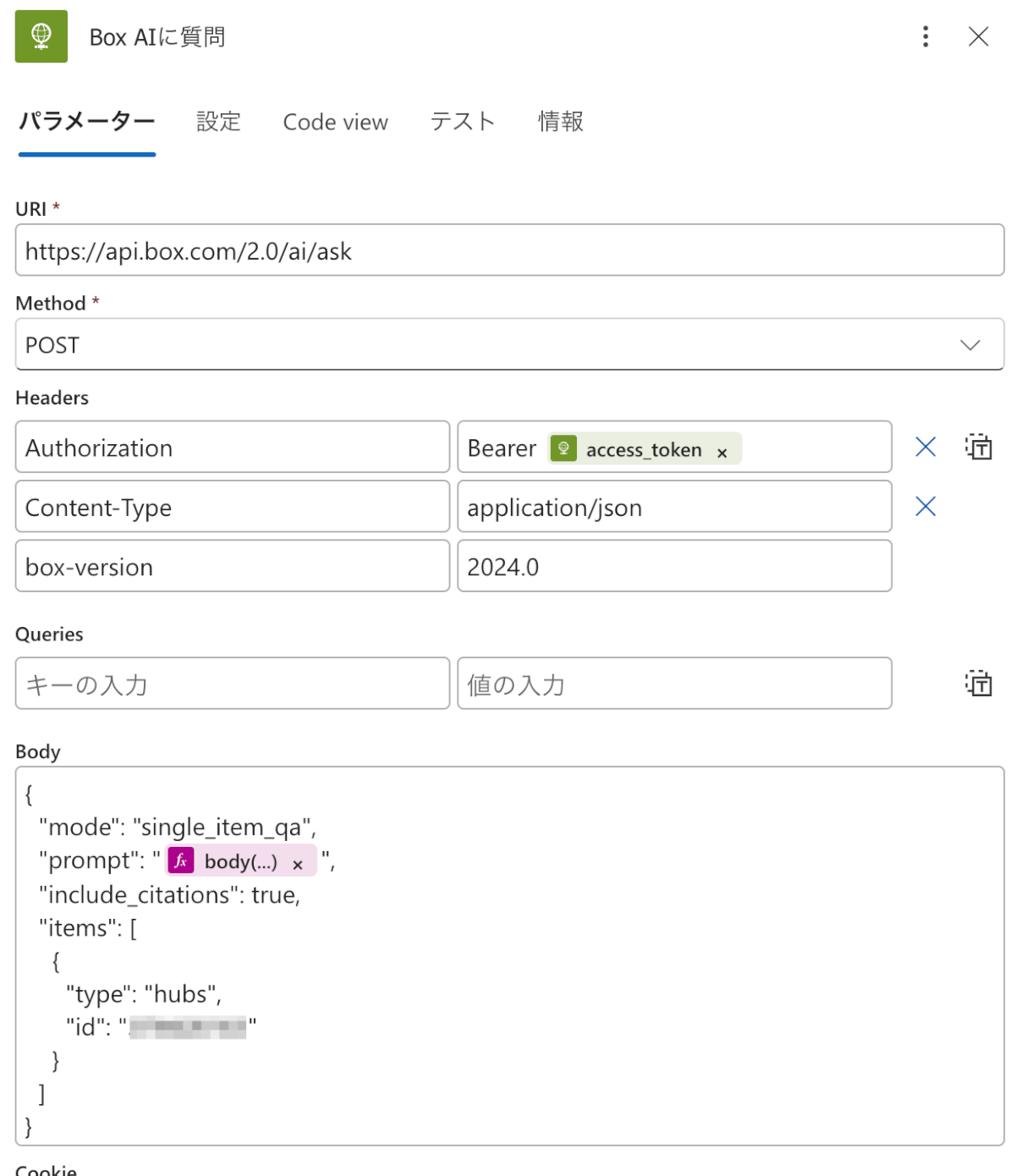Click the green Box AI action icon

click(x=41, y=36)
